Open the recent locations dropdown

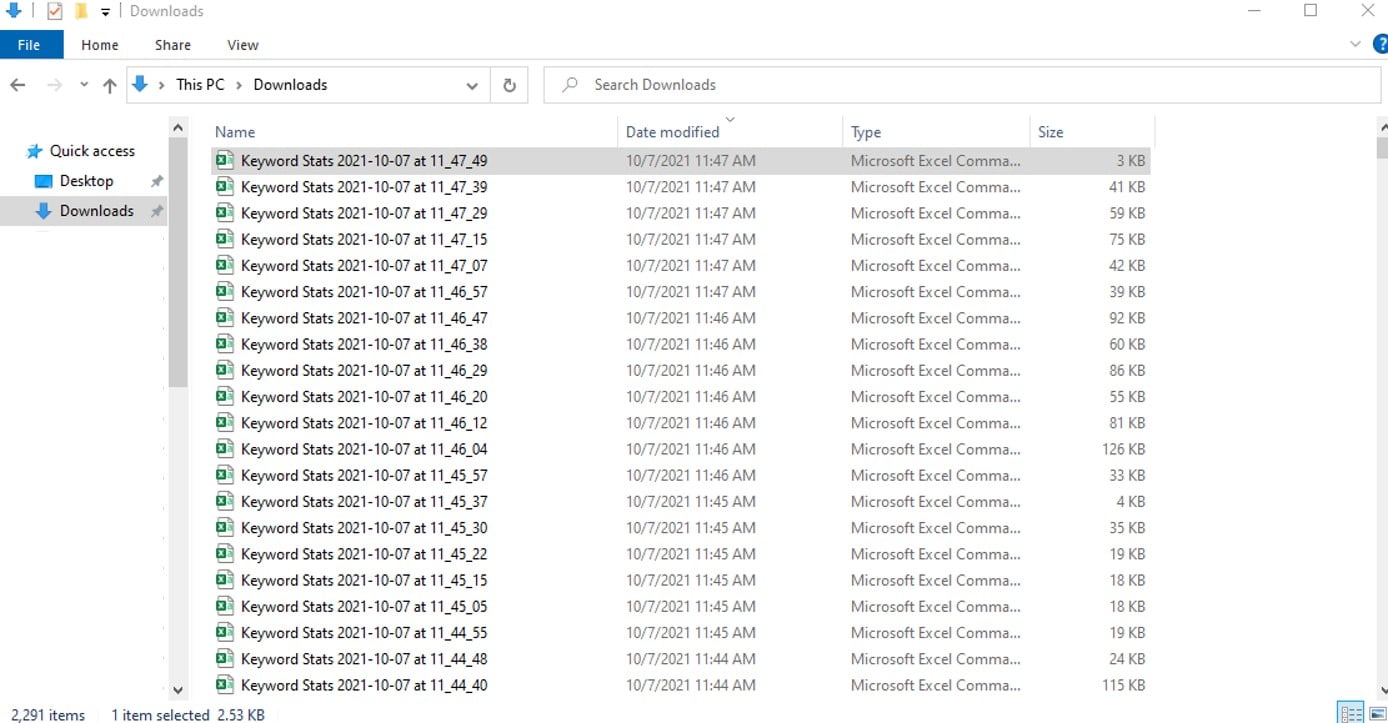[x=84, y=85]
